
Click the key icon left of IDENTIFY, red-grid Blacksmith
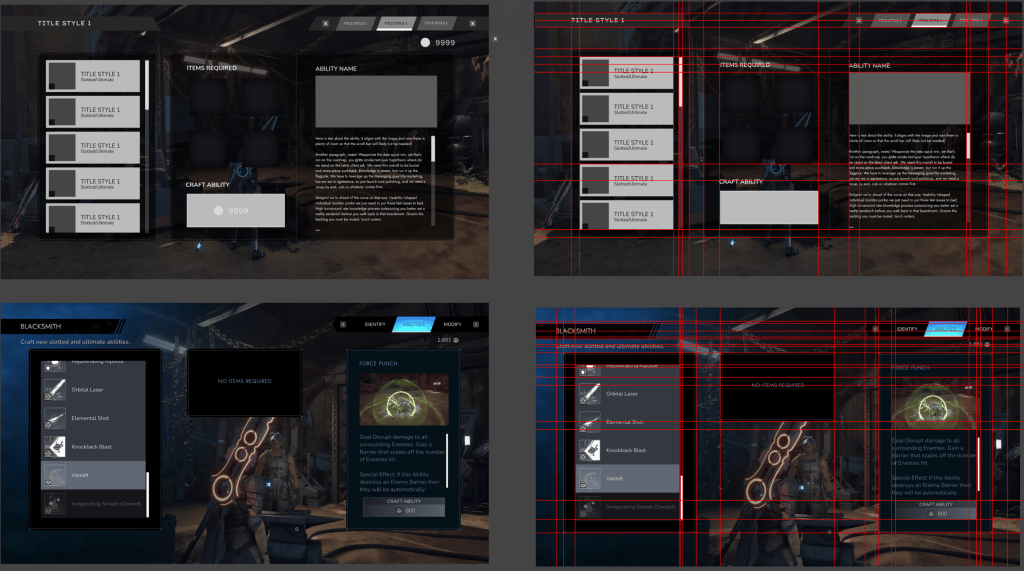click(875, 329)
